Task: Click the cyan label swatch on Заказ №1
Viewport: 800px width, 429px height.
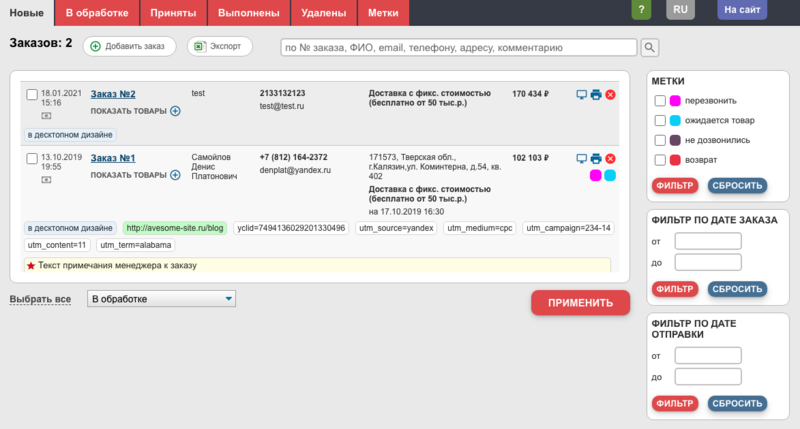Action: pyautogui.click(x=610, y=175)
